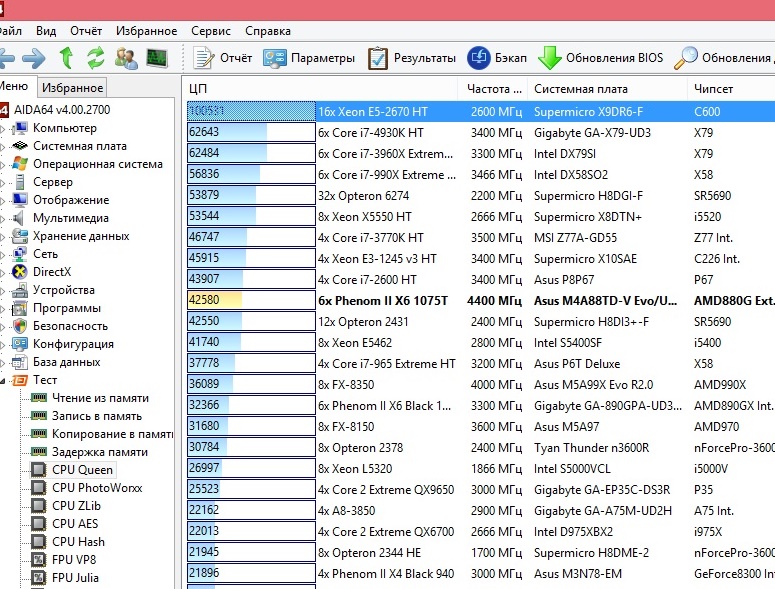The width and height of the screenshot is (775, 589).
Task: Open Копирование в памяти benchmark
Action: point(112,434)
